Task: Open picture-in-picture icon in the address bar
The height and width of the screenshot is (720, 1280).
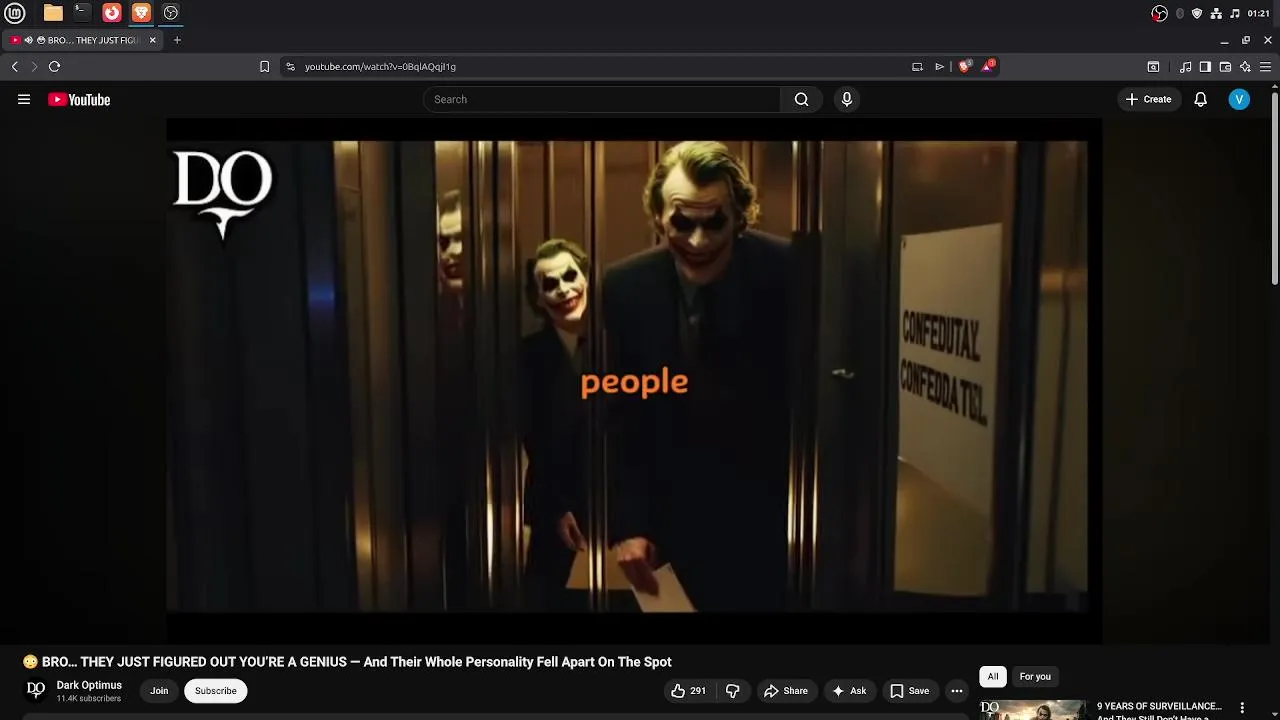Action: [x=917, y=67]
